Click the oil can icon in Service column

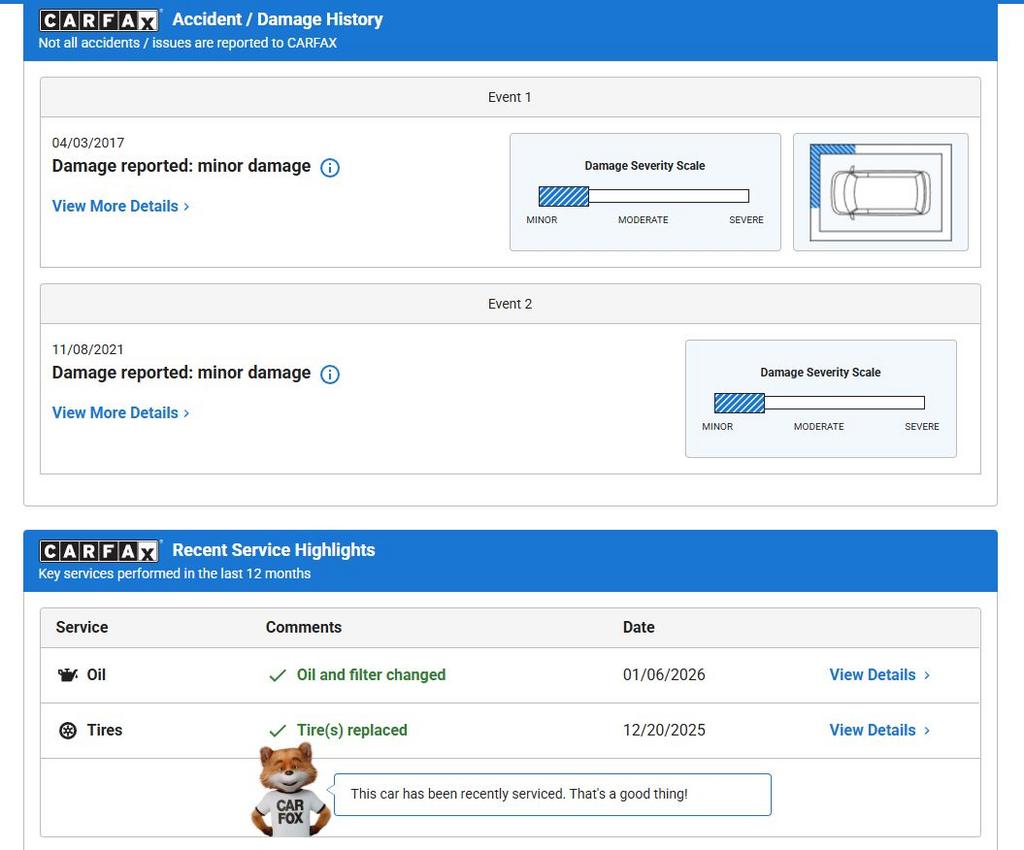point(67,675)
